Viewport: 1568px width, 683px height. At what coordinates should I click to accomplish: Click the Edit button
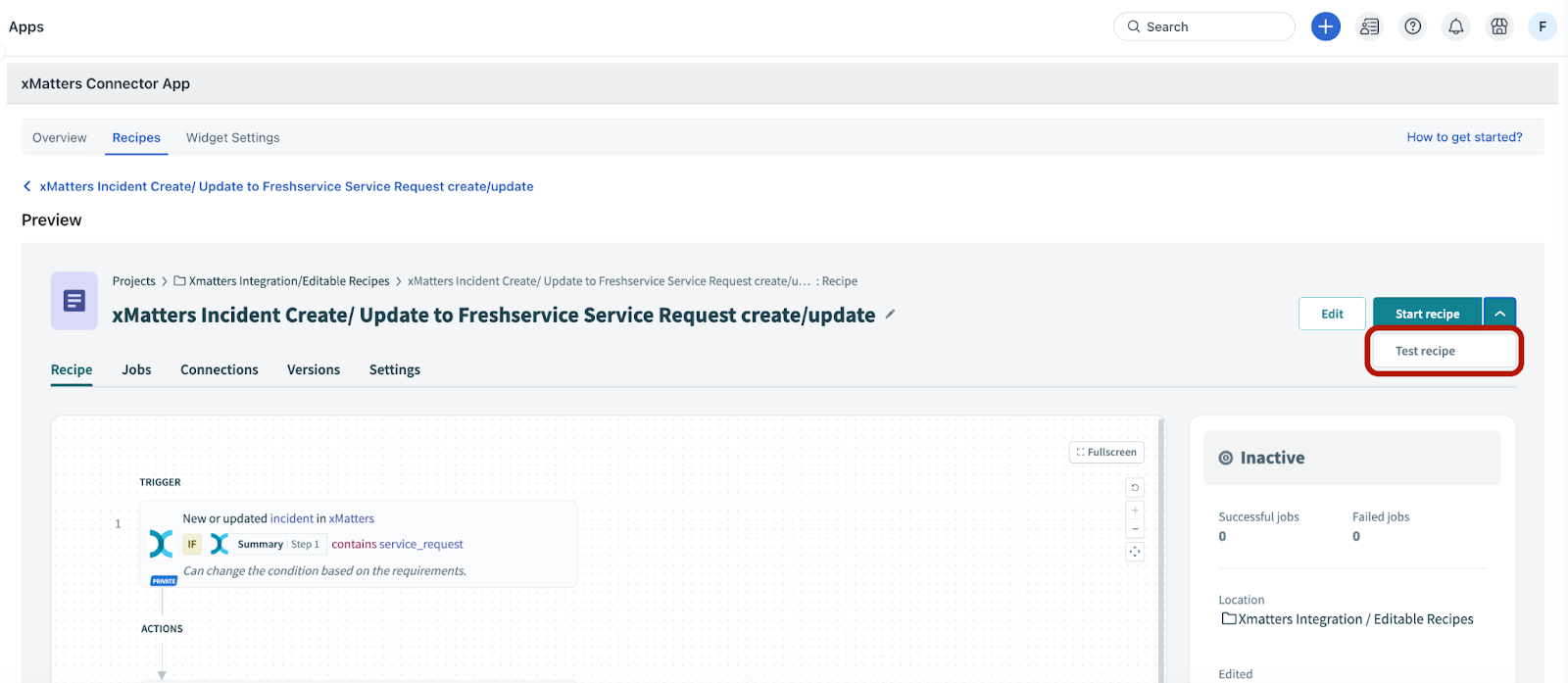pos(1332,314)
